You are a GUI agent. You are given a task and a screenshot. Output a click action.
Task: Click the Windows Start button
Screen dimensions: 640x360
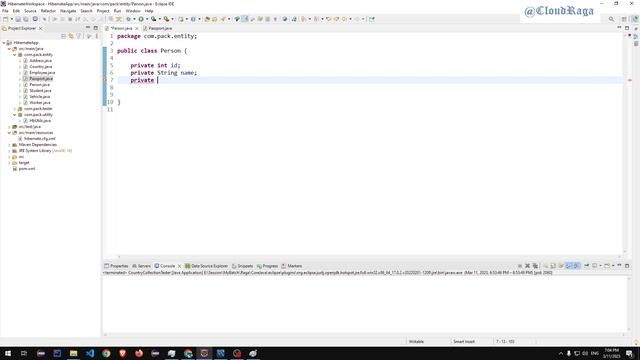8,353
